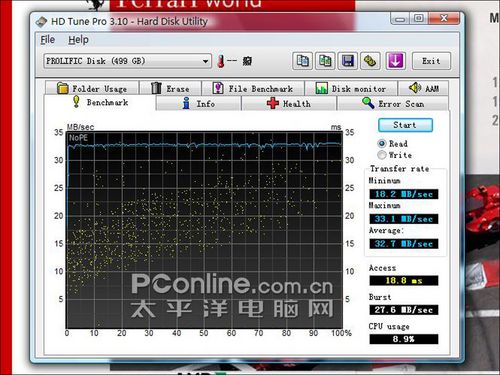
Task: Open the File menu
Action: click(47, 40)
